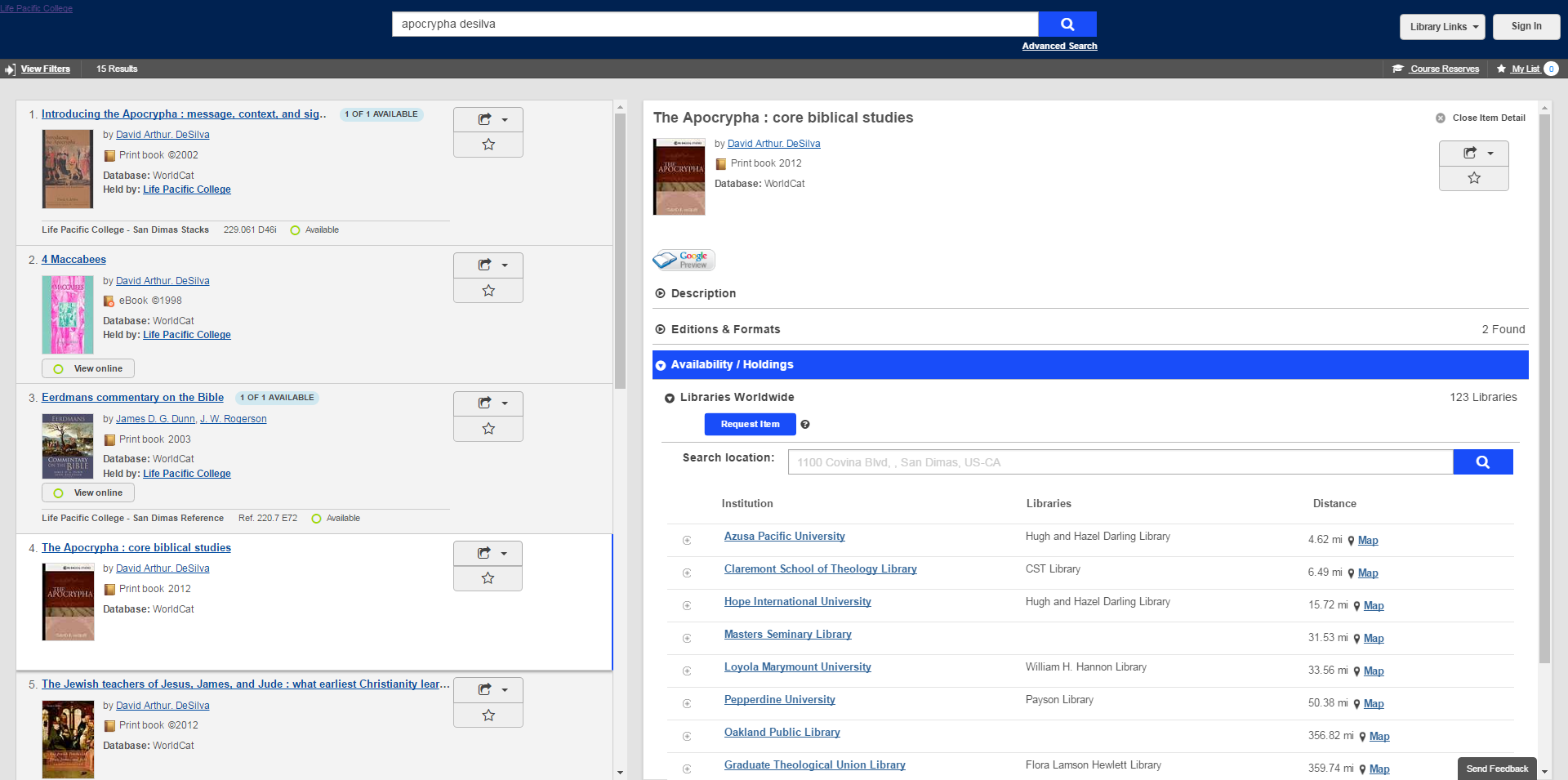Click the help question mark next to Request Item
The image size is (1568, 780).
[805, 425]
